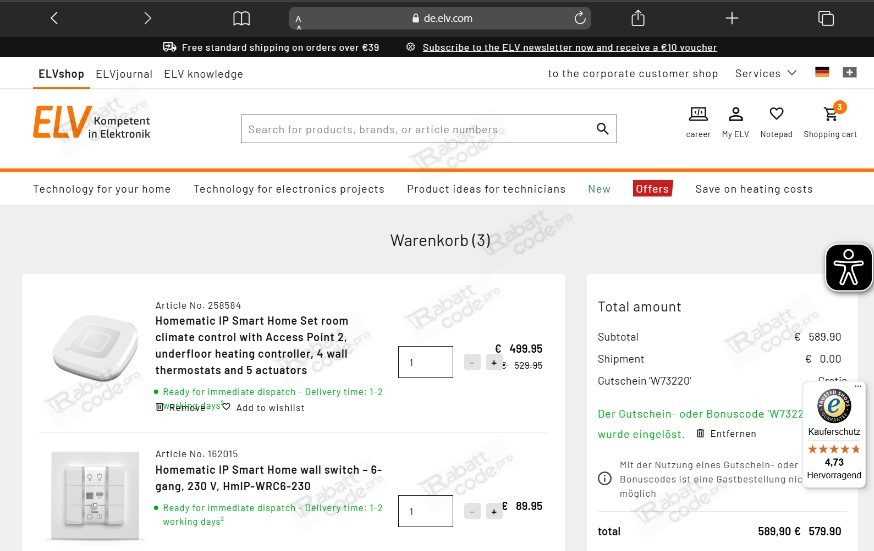Viewport: 874px width, 551px height.
Task: Reload the page in address bar
Action: click(x=580, y=18)
